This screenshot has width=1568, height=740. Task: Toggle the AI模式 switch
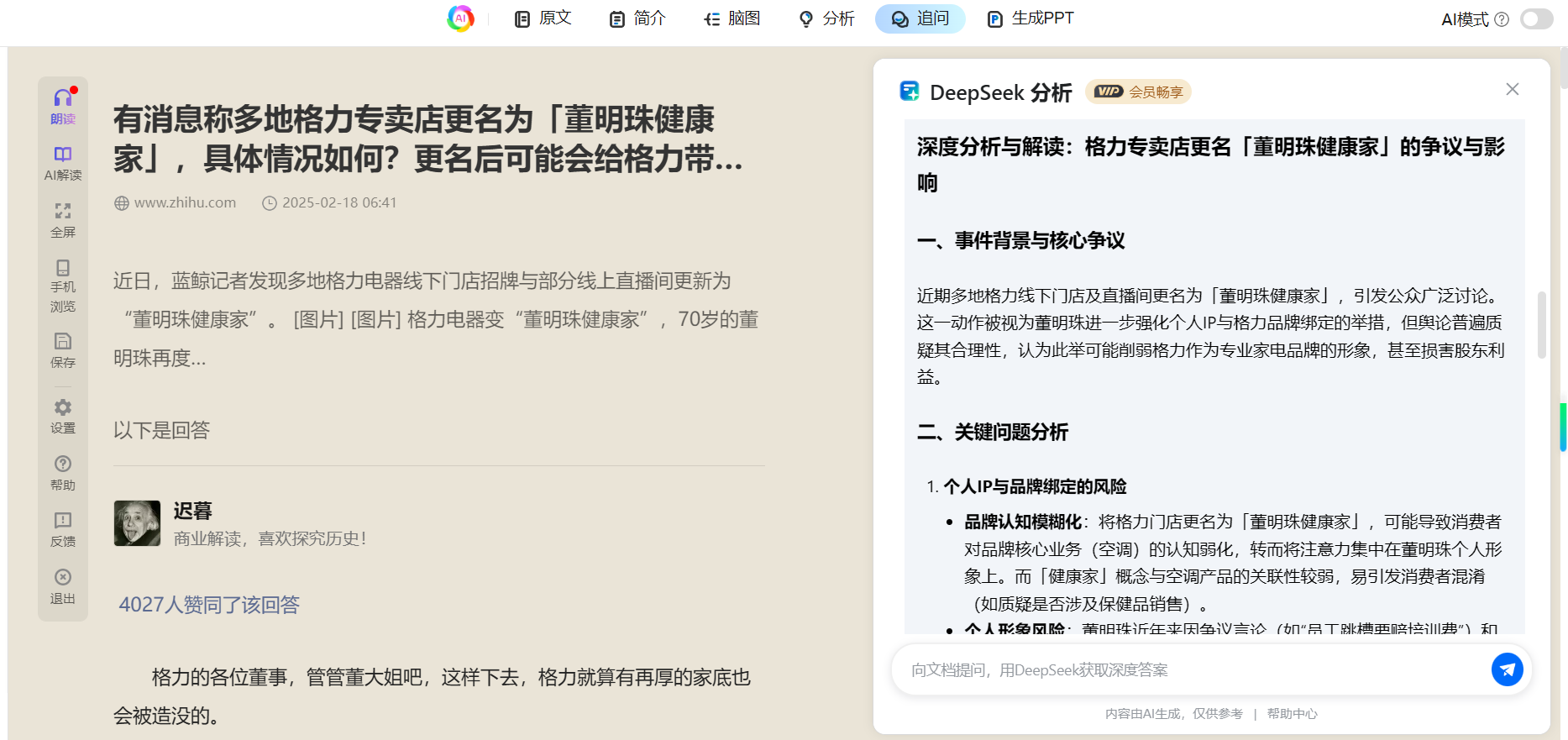1537,19
